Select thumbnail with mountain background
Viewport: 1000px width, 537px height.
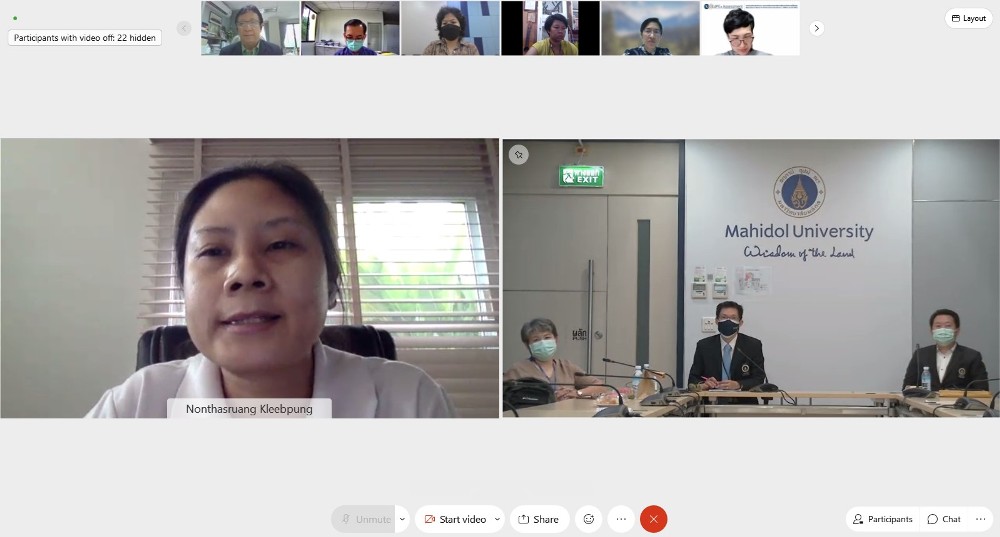651,28
